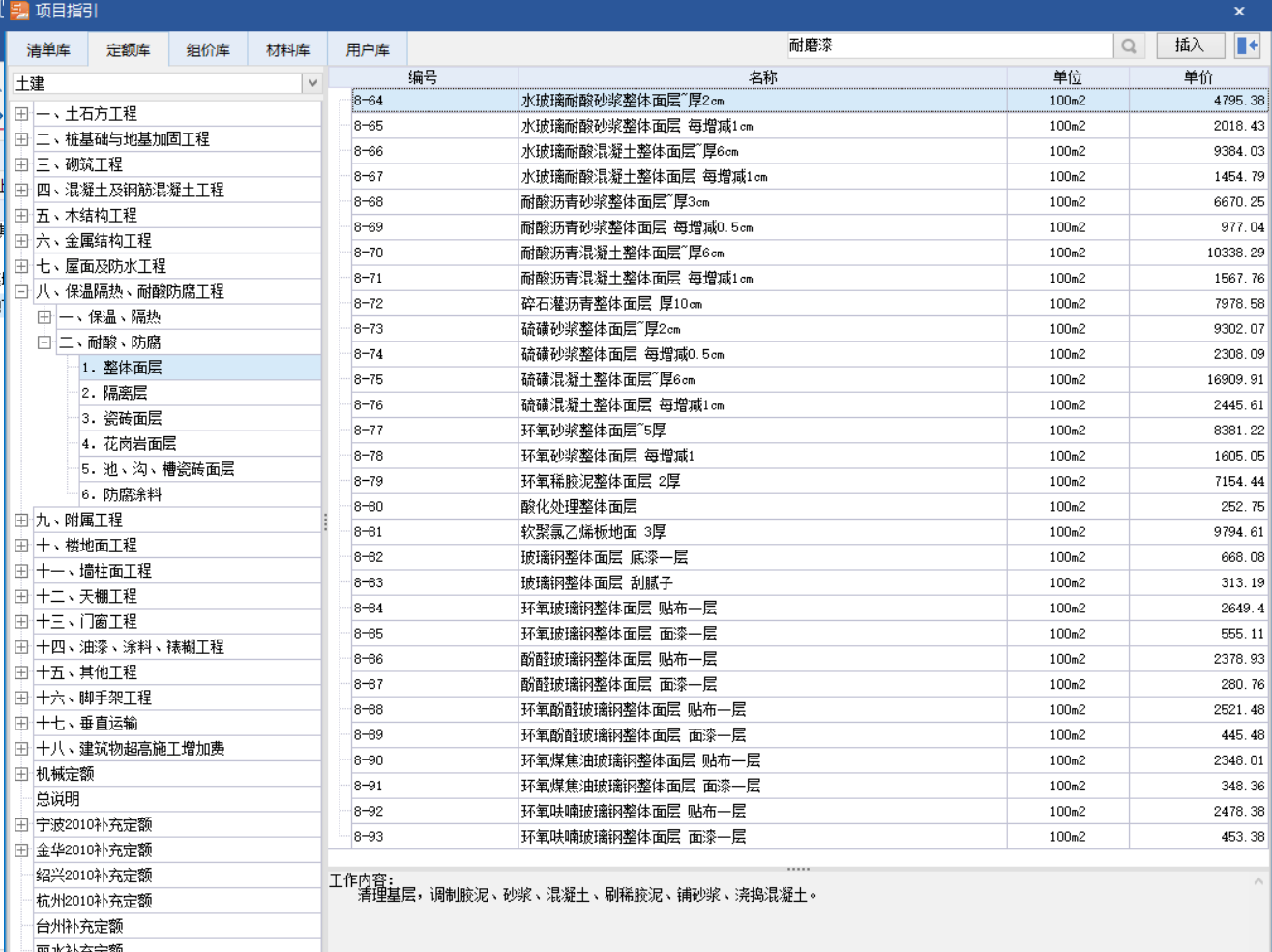1272x952 pixels.
Task: Expand 七、屋面及防水工程 node
Action: click(x=21, y=266)
